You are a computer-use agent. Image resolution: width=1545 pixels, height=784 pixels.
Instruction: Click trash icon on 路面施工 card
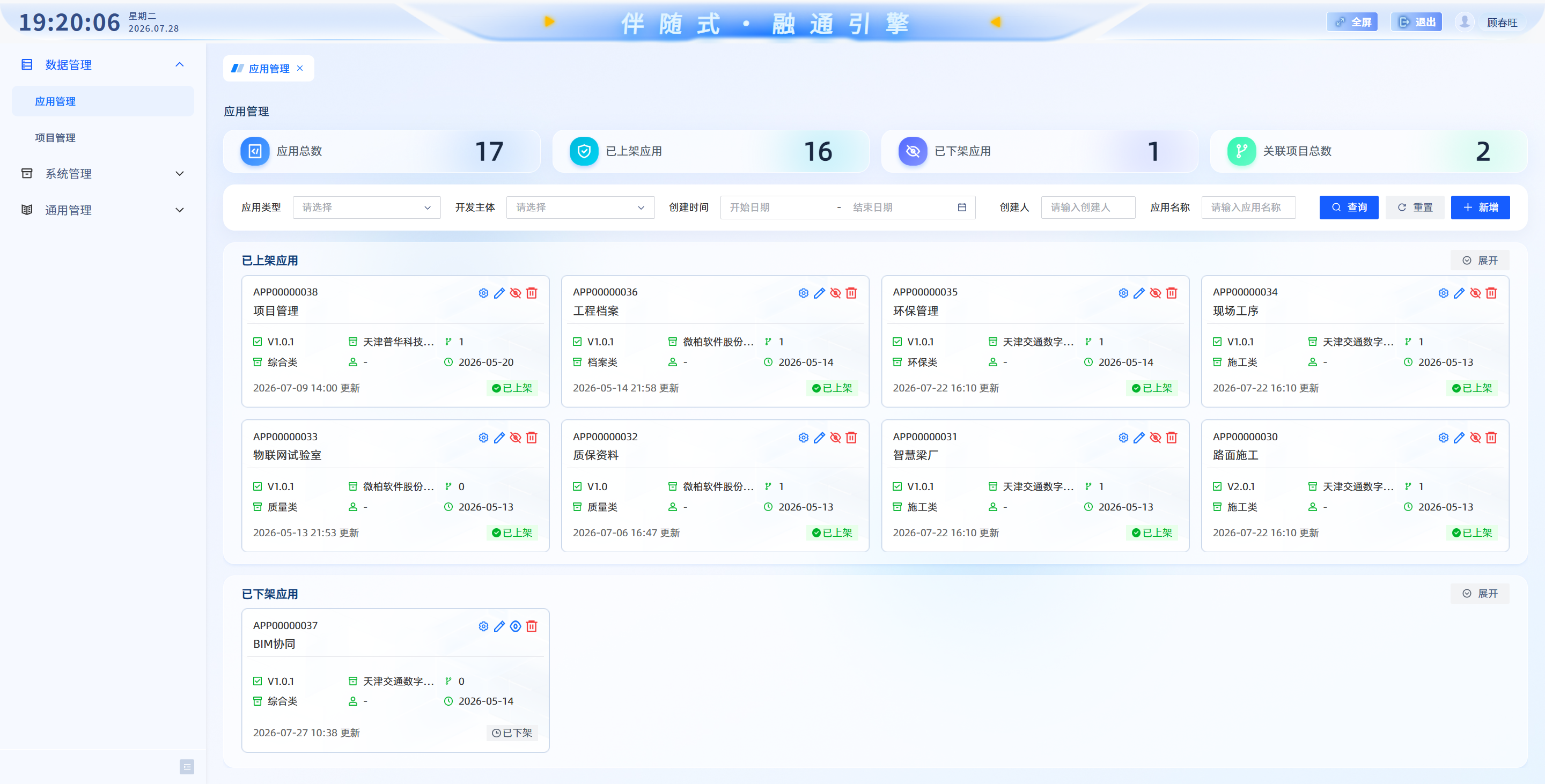(1491, 438)
